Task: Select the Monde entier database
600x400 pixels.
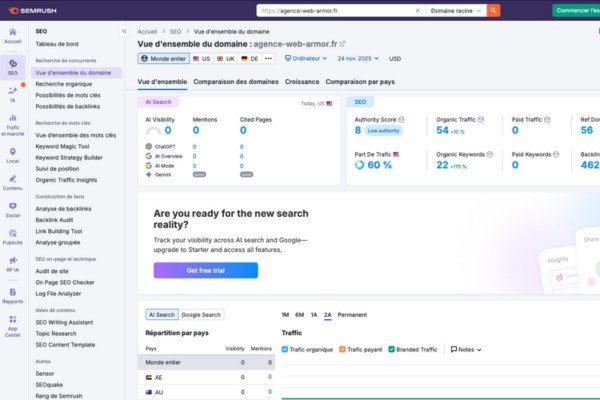Action: [163, 59]
